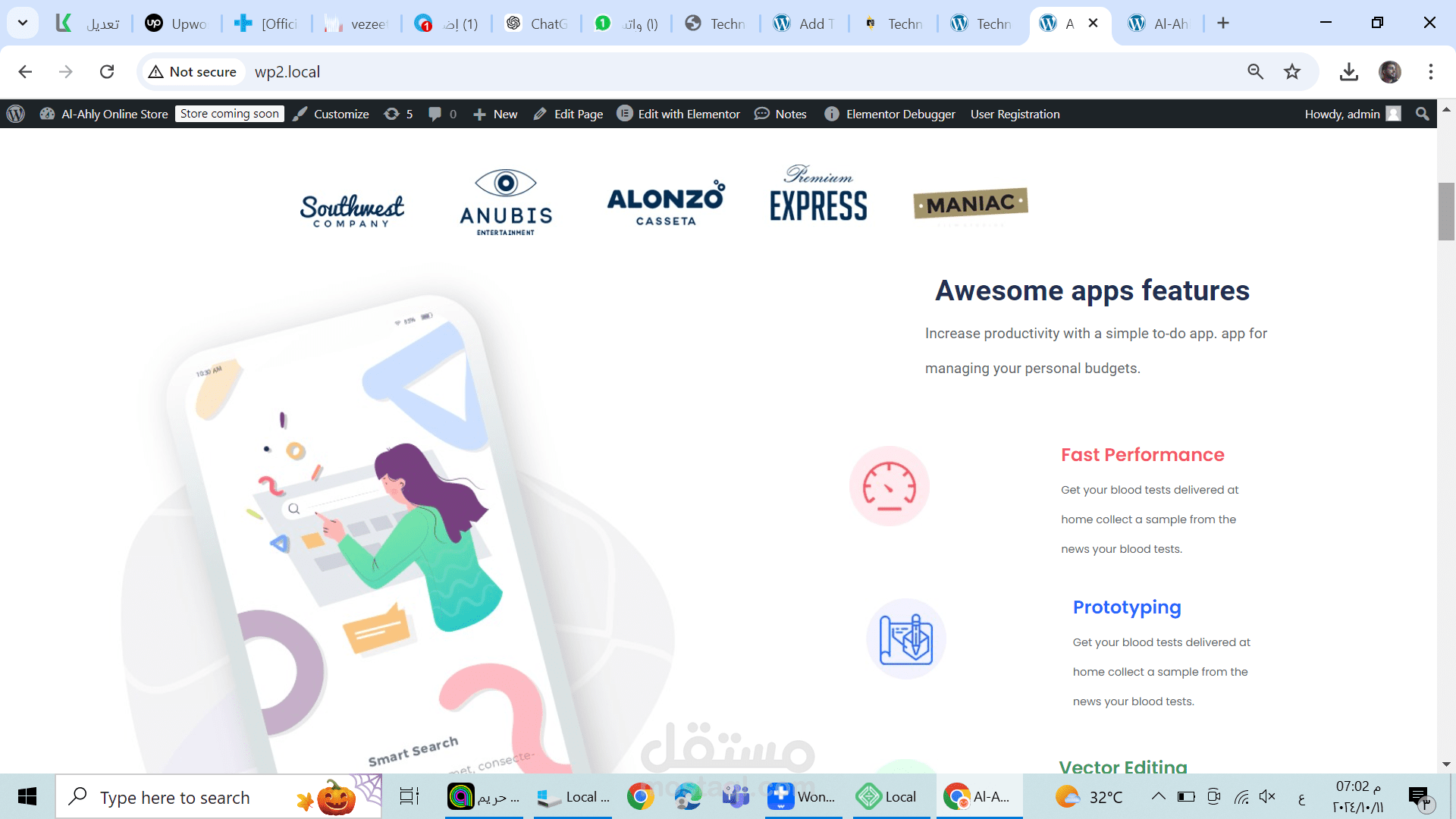Open Edit with Elementor
Image resolution: width=1456 pixels, height=819 pixels.
[678, 114]
